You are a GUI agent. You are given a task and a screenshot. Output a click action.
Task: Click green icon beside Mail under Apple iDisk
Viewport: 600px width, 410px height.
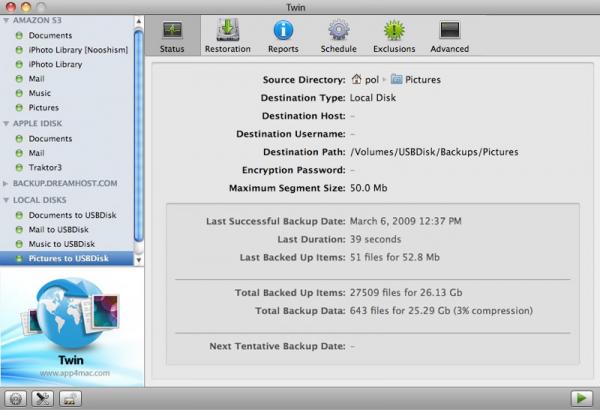pos(19,153)
